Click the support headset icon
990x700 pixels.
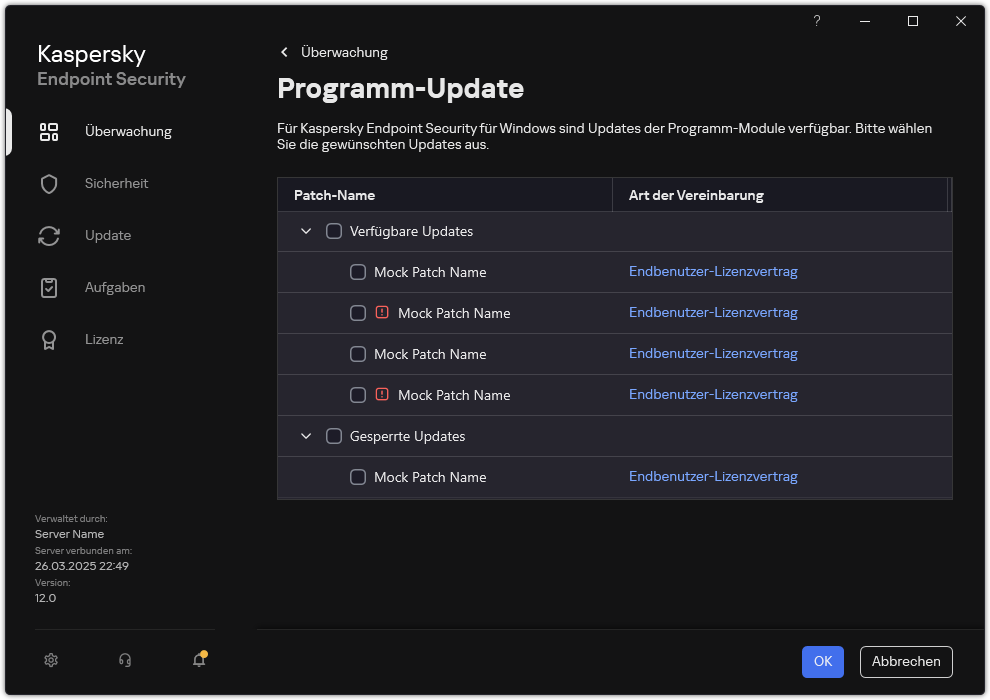click(x=125, y=660)
